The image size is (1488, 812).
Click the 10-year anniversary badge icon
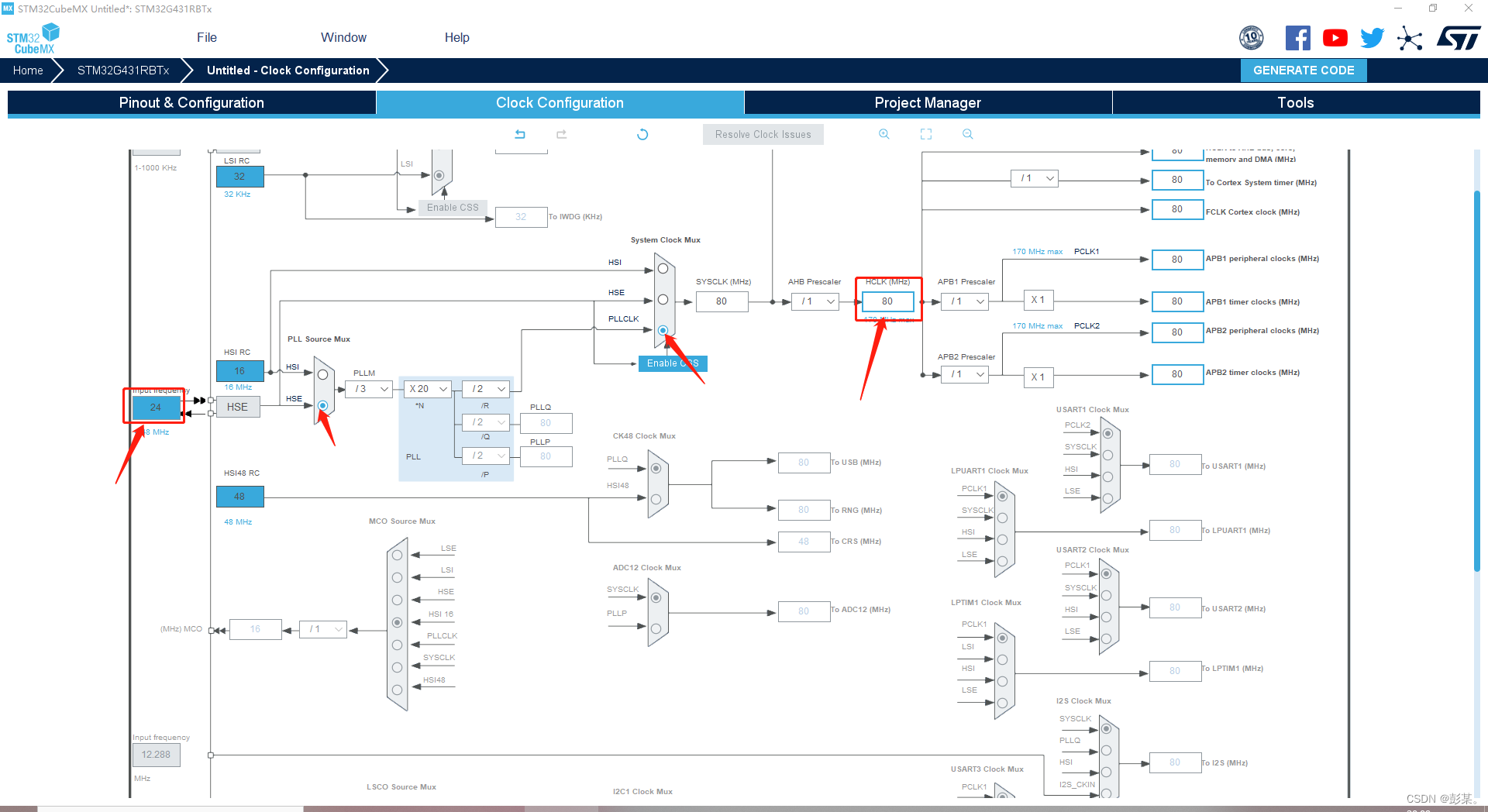point(1252,38)
